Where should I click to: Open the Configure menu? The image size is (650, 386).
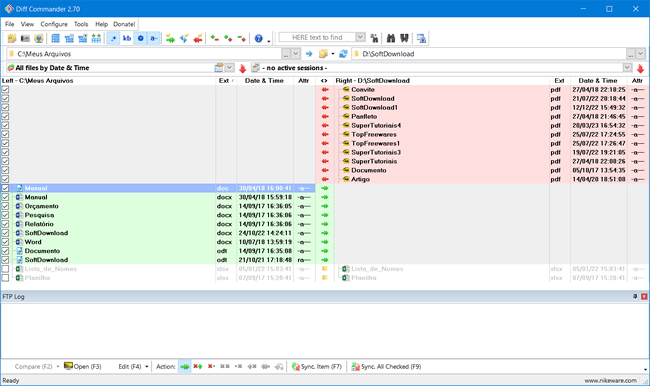click(54, 24)
